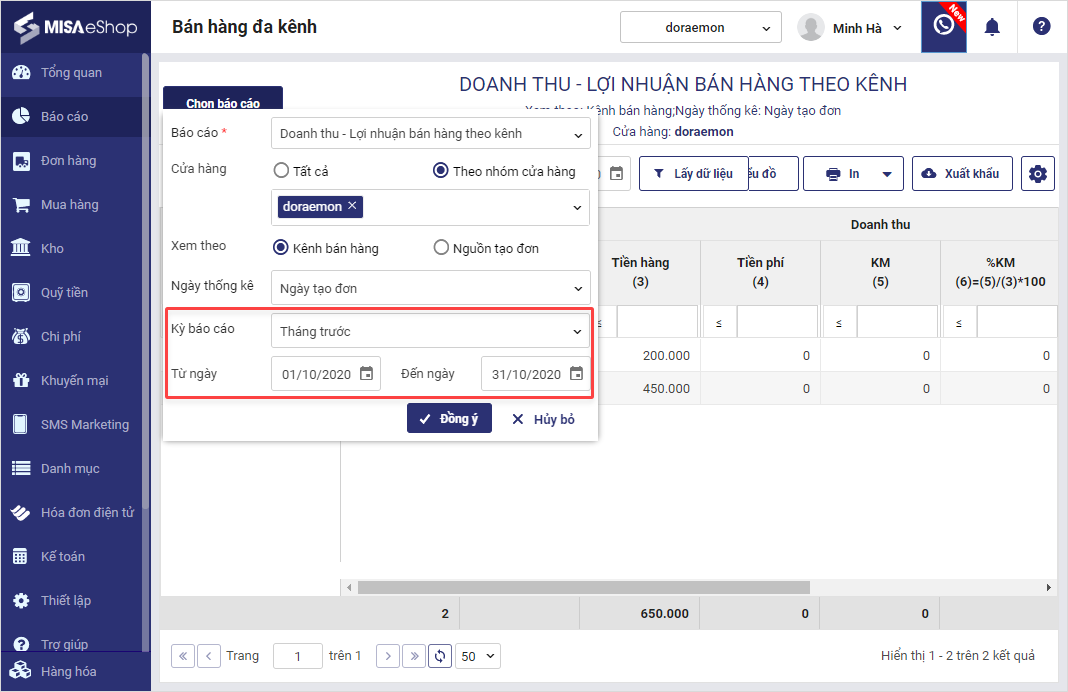Open Mua hàng sidebar section
This screenshot has width=1068, height=692.
click(x=71, y=204)
